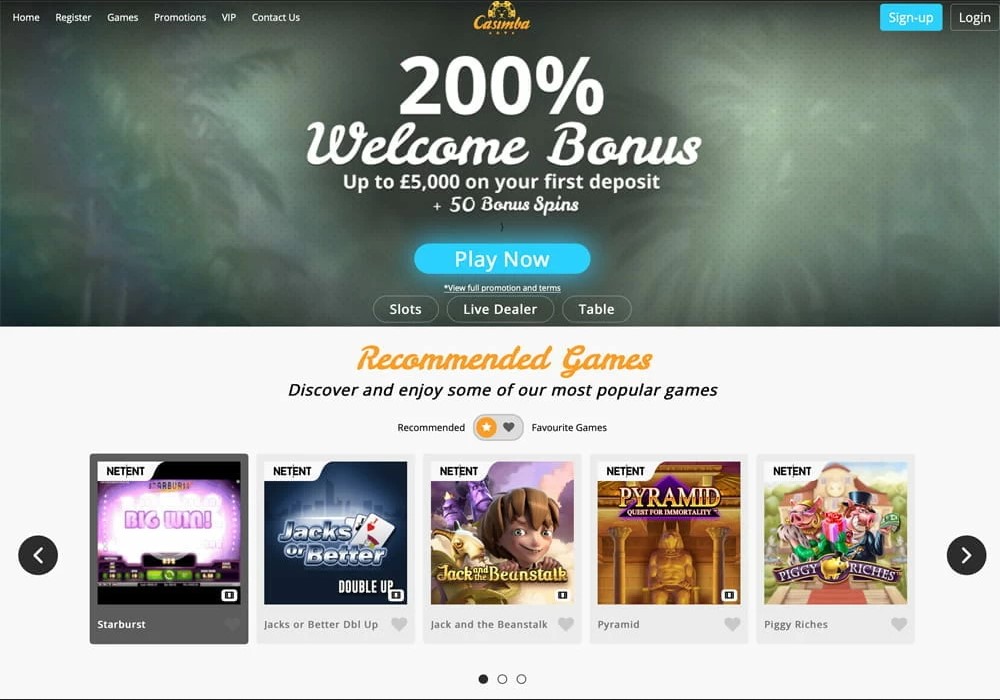Open the Promotions menu item

(x=180, y=17)
